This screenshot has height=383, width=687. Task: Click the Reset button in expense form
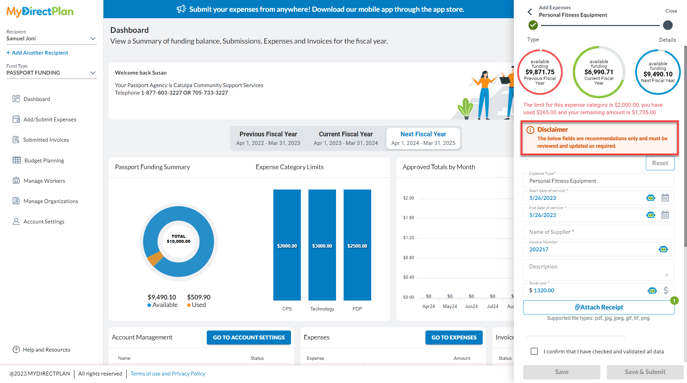tap(660, 163)
